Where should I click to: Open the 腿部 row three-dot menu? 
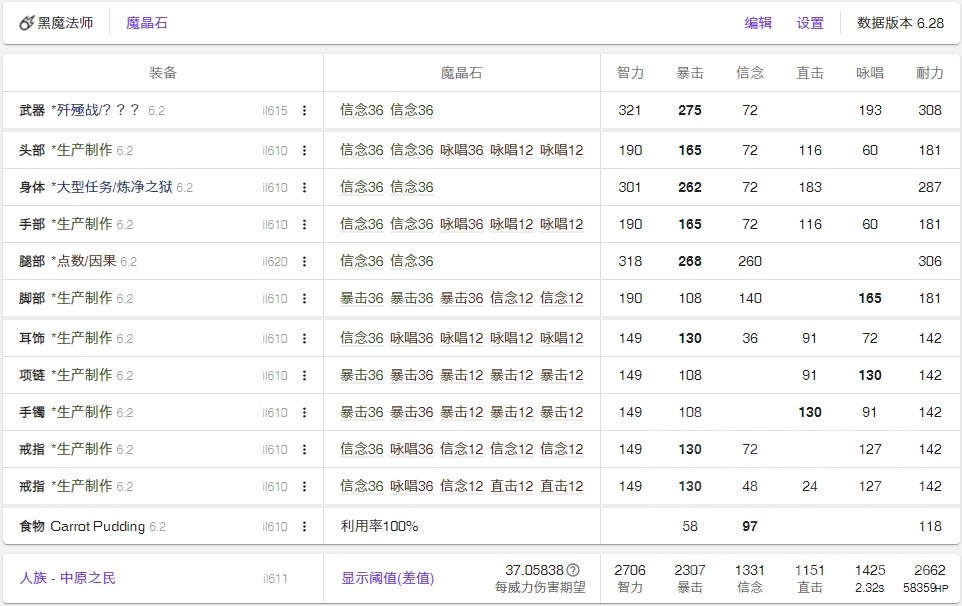305,262
